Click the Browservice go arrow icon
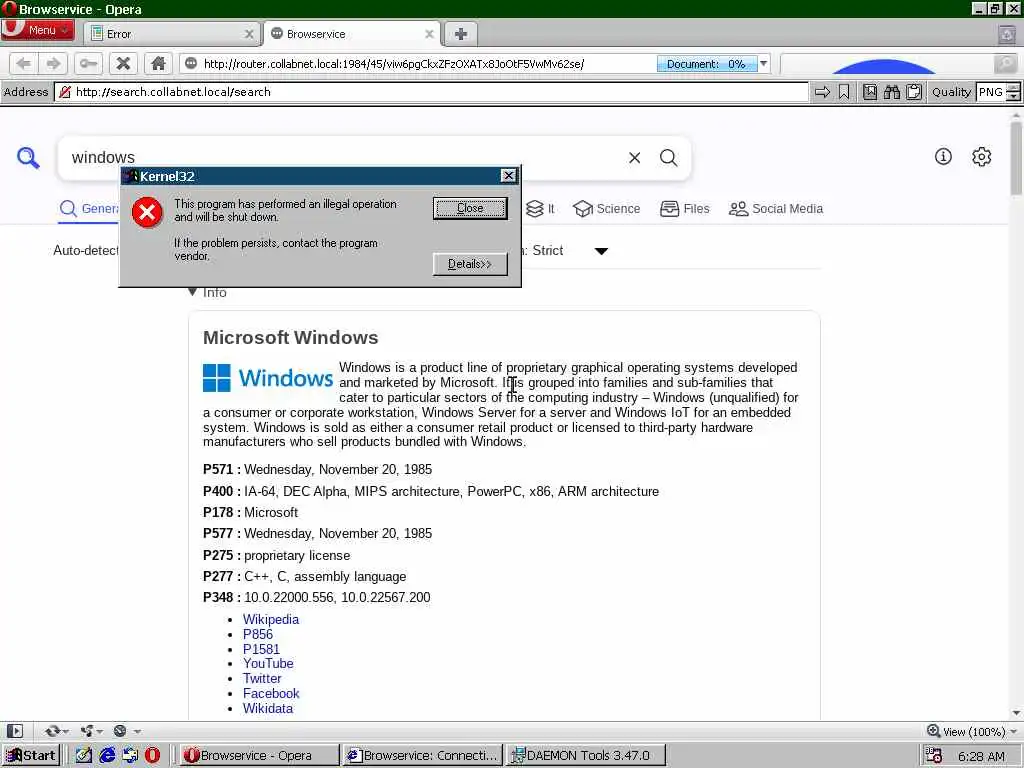1024x768 pixels. pos(822,92)
